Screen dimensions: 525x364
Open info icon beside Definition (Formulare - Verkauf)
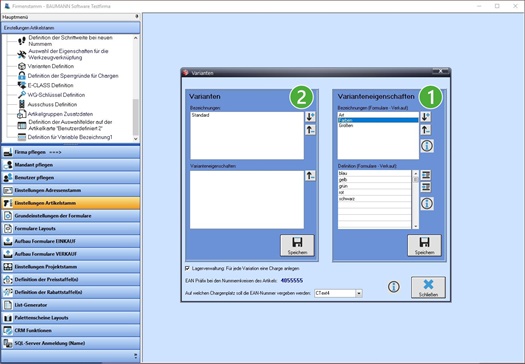(427, 203)
